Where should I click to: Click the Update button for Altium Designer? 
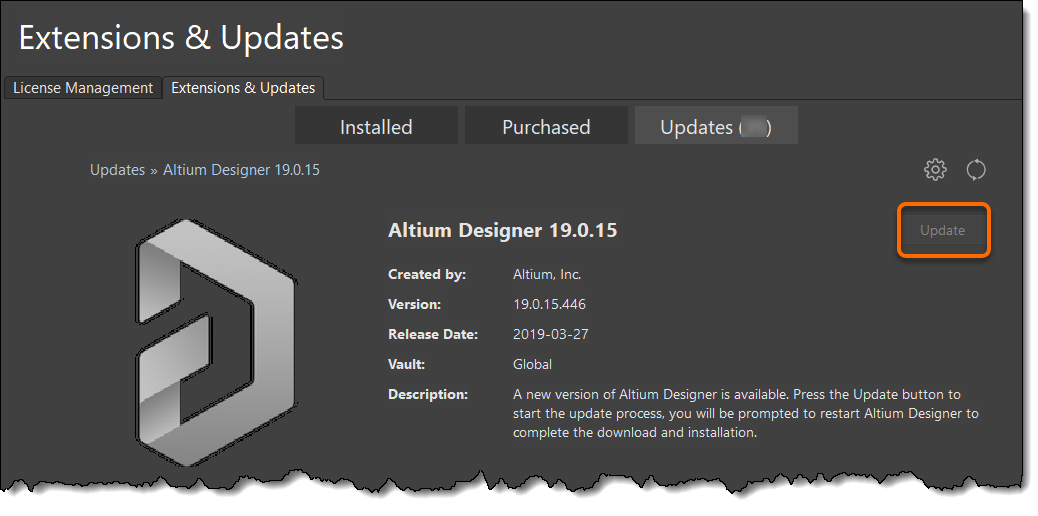coord(943,231)
